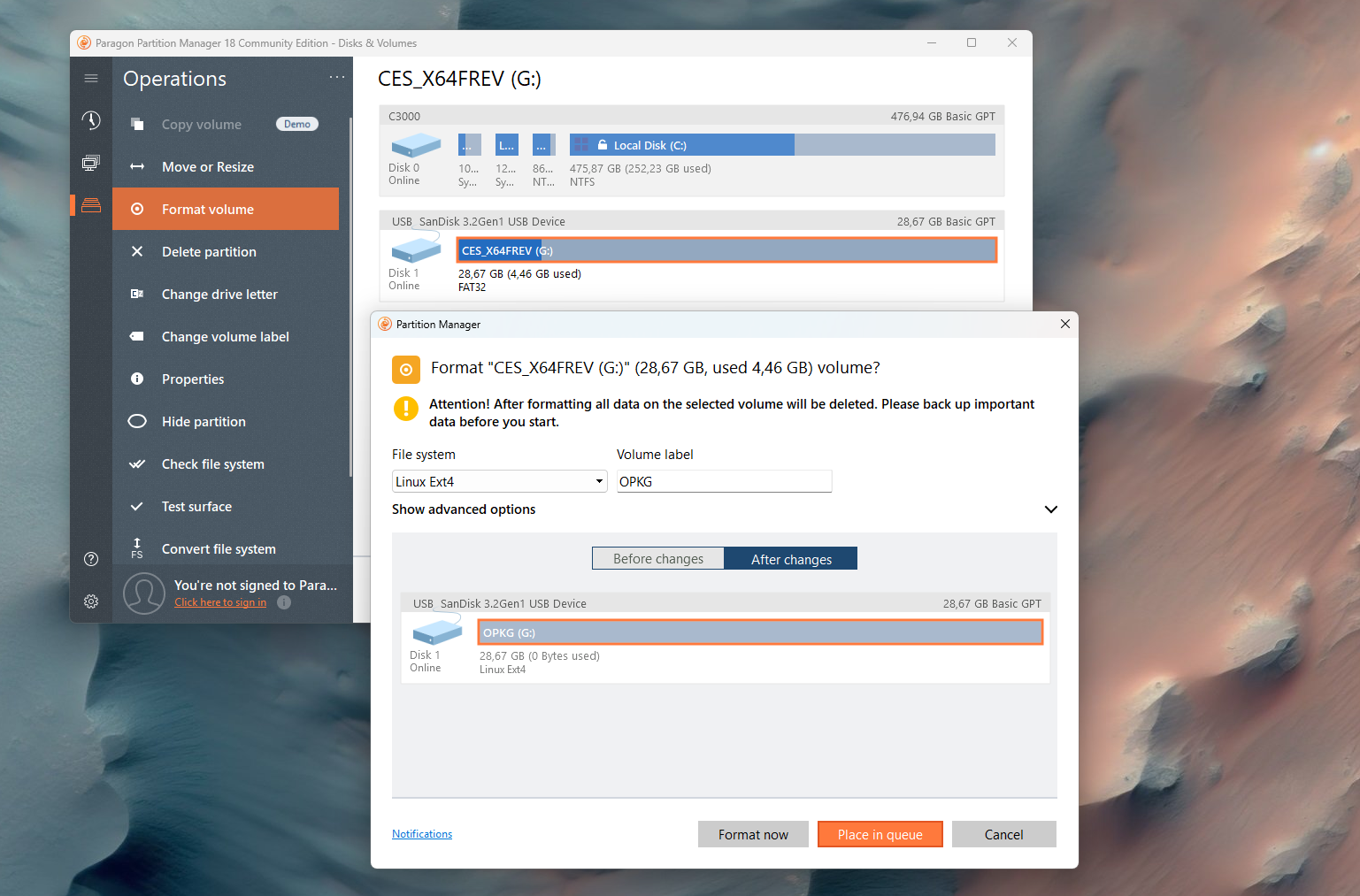Viewport: 1360px width, 896px height.
Task: Click the yellow warning attention icon
Action: pyautogui.click(x=406, y=408)
